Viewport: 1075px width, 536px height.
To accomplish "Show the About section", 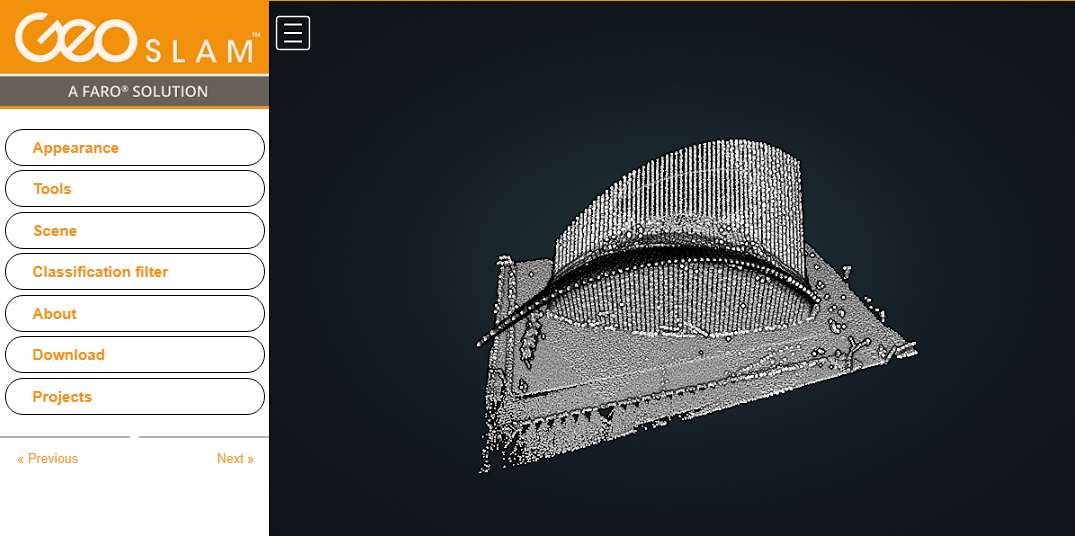I will coord(135,314).
